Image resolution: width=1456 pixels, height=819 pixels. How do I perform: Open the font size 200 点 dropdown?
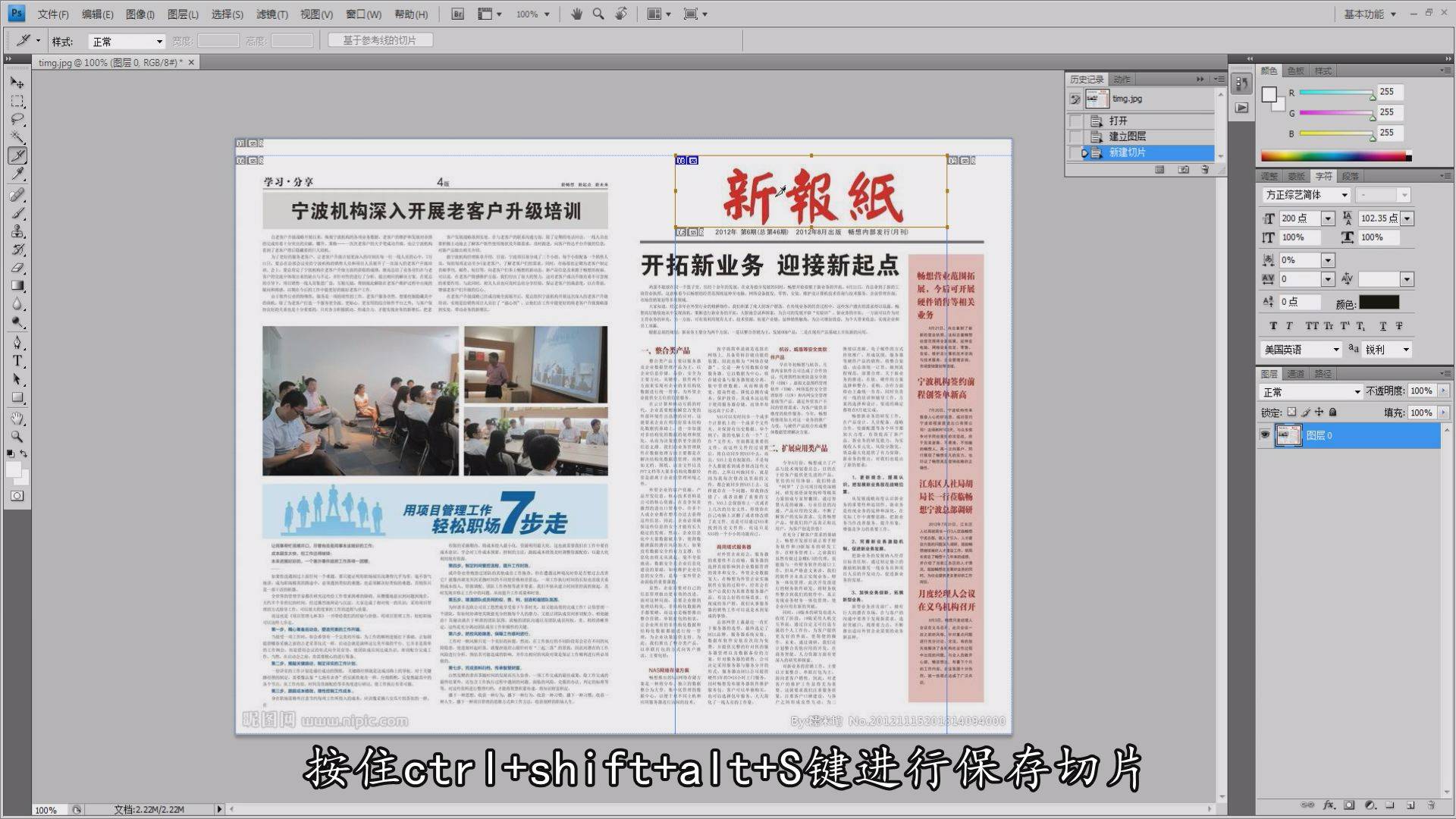[1327, 218]
